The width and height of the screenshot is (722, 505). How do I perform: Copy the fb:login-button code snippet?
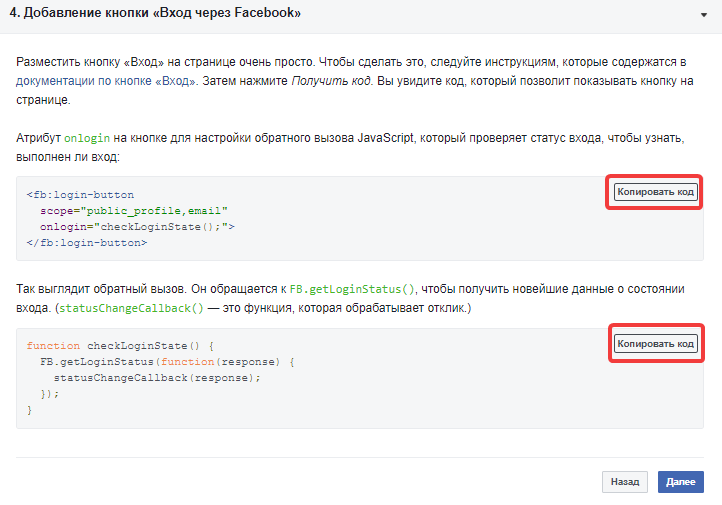pos(655,192)
